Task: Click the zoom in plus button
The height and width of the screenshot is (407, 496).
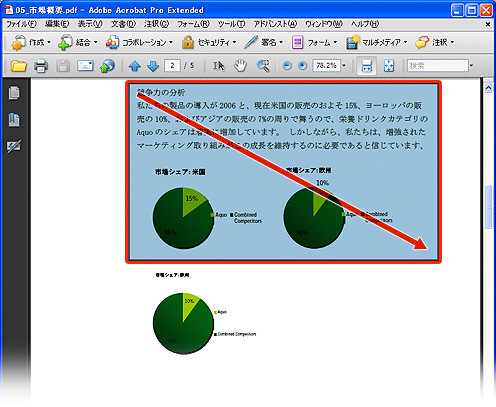Action: click(x=302, y=66)
